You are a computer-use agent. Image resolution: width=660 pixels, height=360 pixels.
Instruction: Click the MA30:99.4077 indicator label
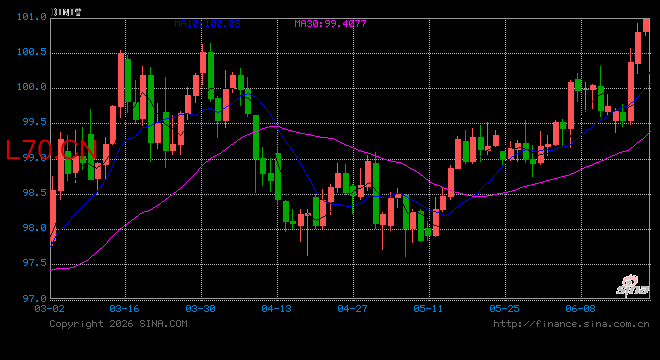pyautogui.click(x=330, y=24)
